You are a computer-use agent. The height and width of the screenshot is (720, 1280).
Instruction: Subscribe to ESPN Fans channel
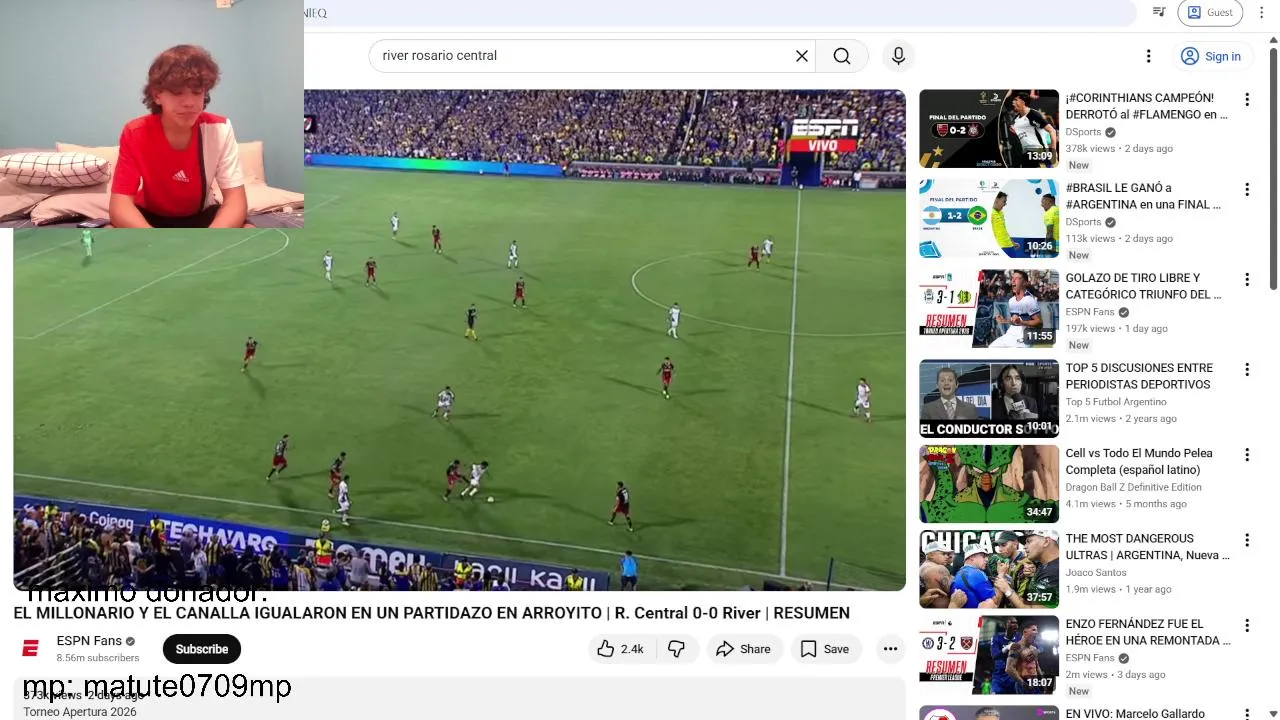tap(202, 649)
